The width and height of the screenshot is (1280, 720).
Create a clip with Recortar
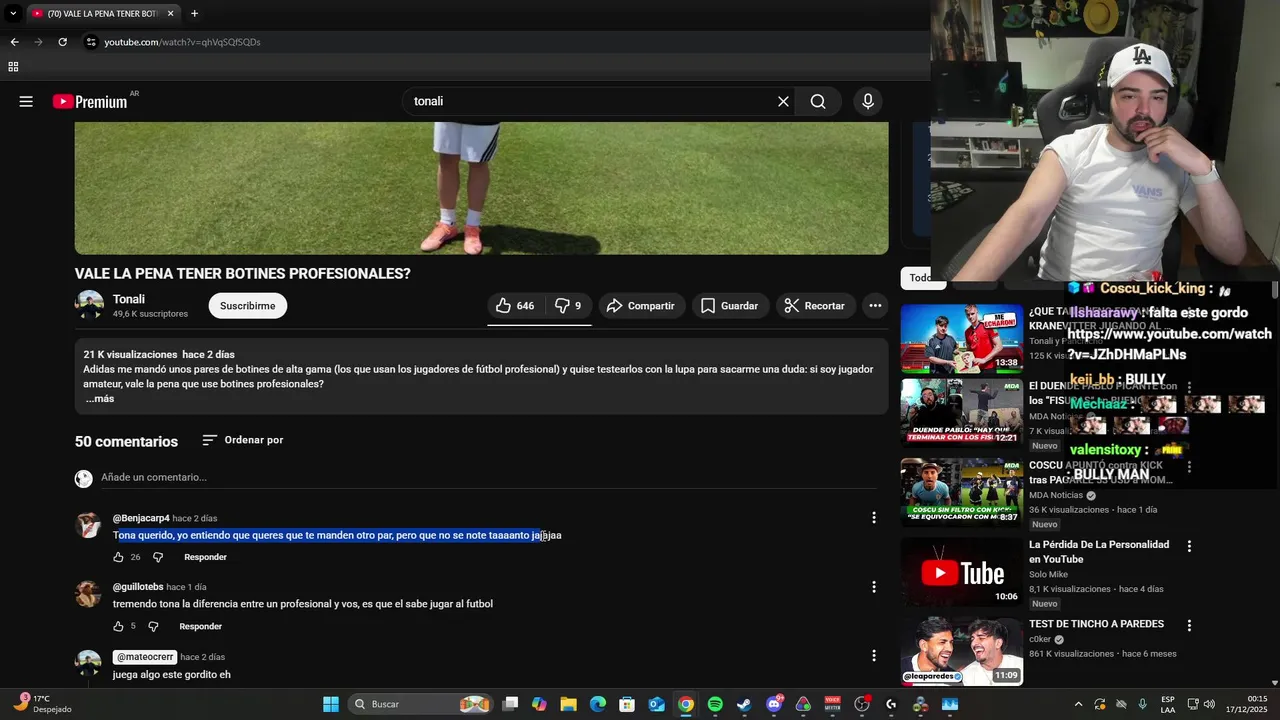coord(814,306)
